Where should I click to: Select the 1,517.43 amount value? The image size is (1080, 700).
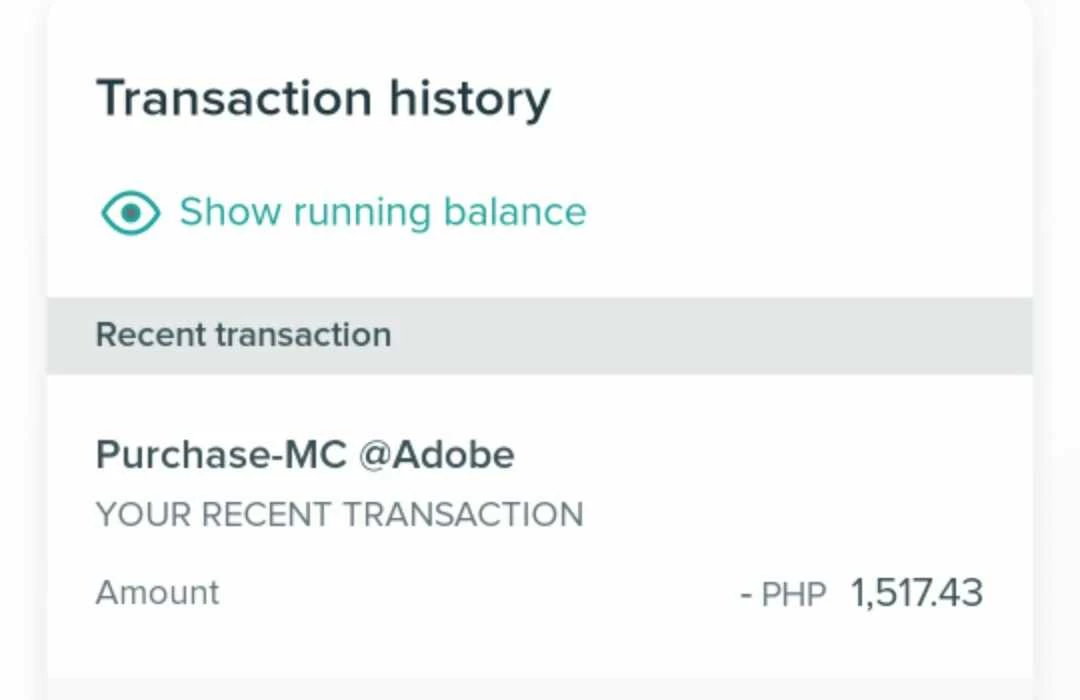point(916,593)
